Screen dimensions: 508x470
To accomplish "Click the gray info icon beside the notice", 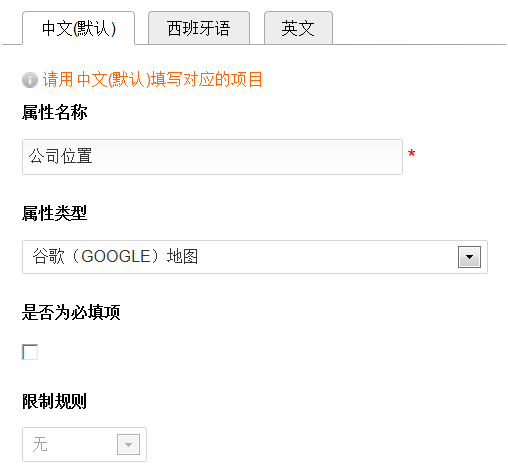I will pyautogui.click(x=30, y=80).
